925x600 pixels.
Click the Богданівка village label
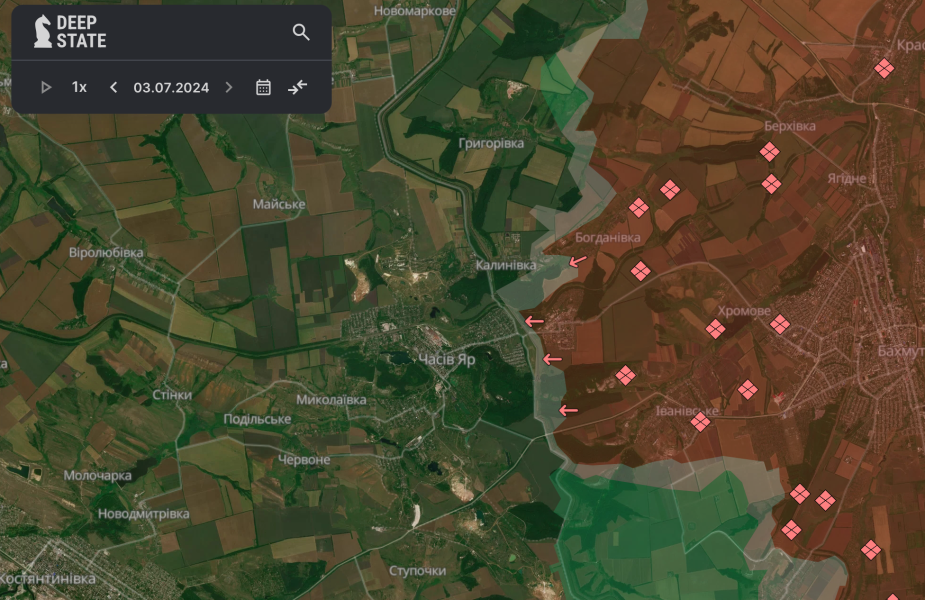(x=608, y=238)
